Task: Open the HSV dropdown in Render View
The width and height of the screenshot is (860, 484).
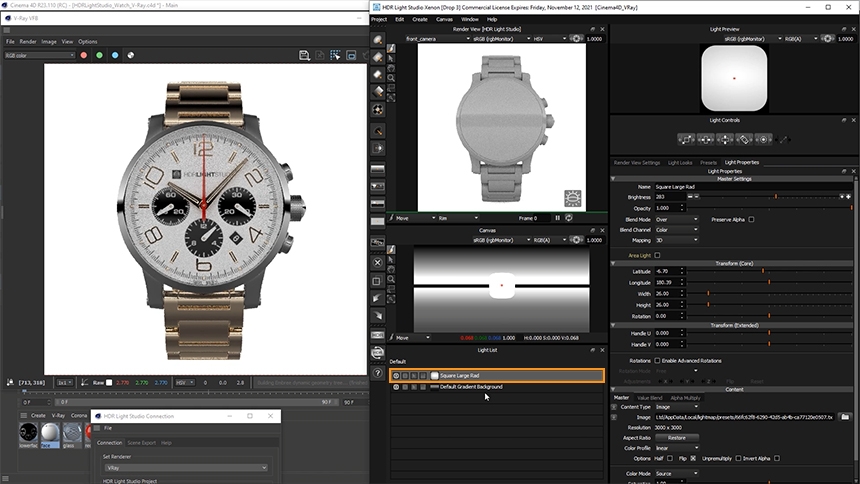Action: (x=550, y=39)
